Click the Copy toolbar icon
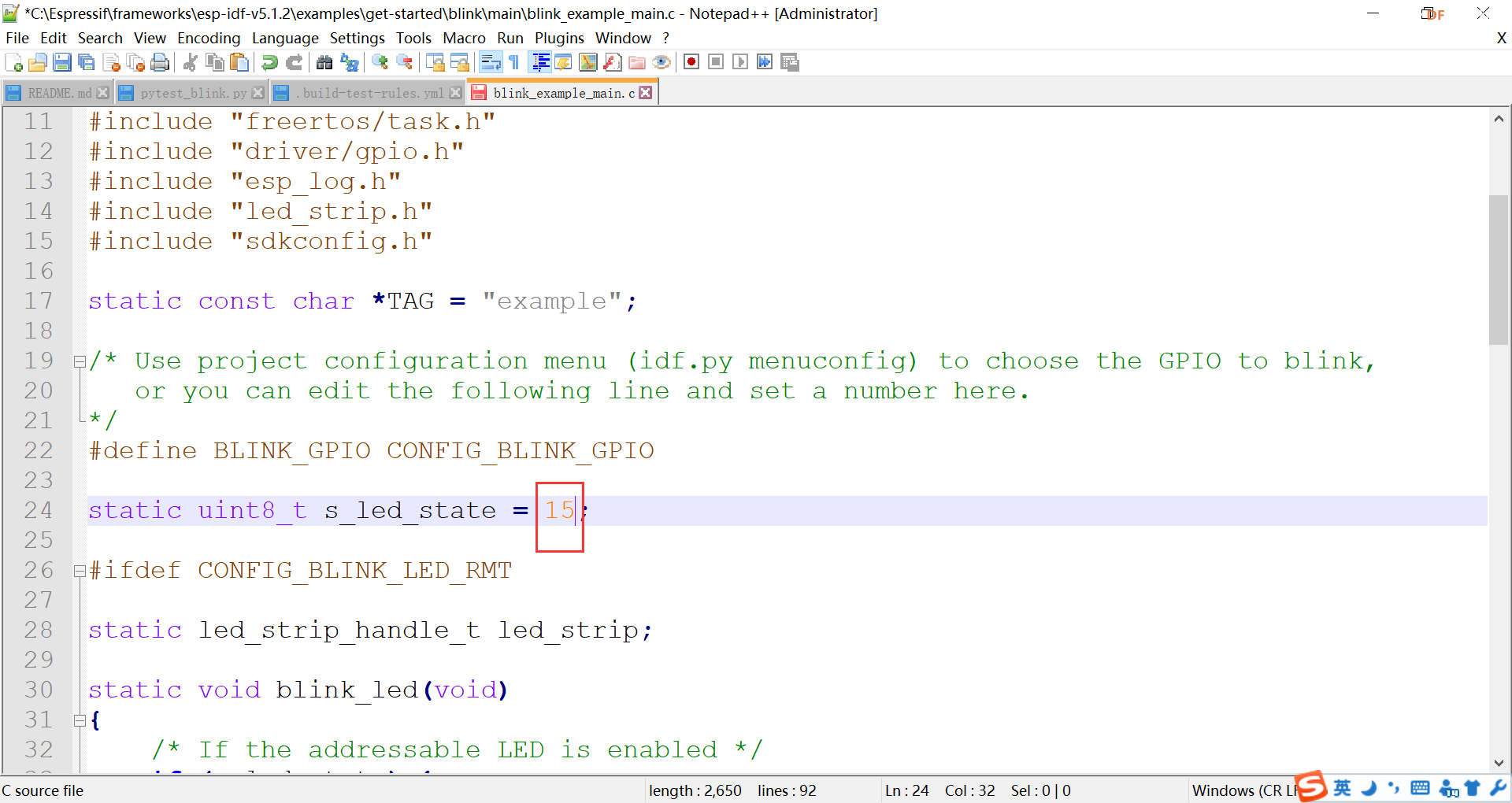The width and height of the screenshot is (1512, 803). coord(214,62)
